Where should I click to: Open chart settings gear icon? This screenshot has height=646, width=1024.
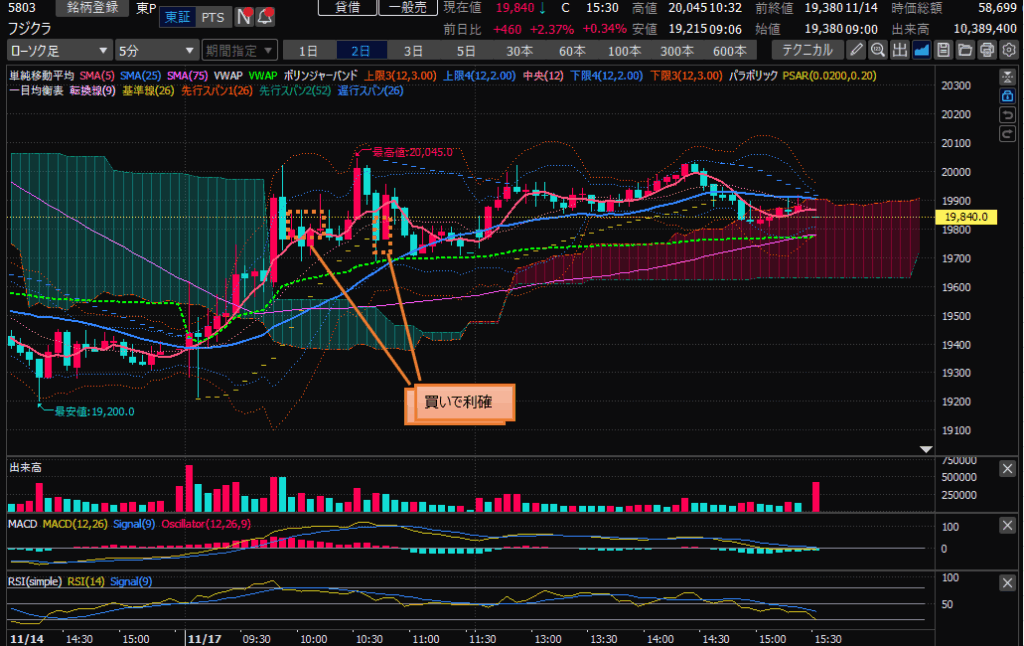(1008, 50)
